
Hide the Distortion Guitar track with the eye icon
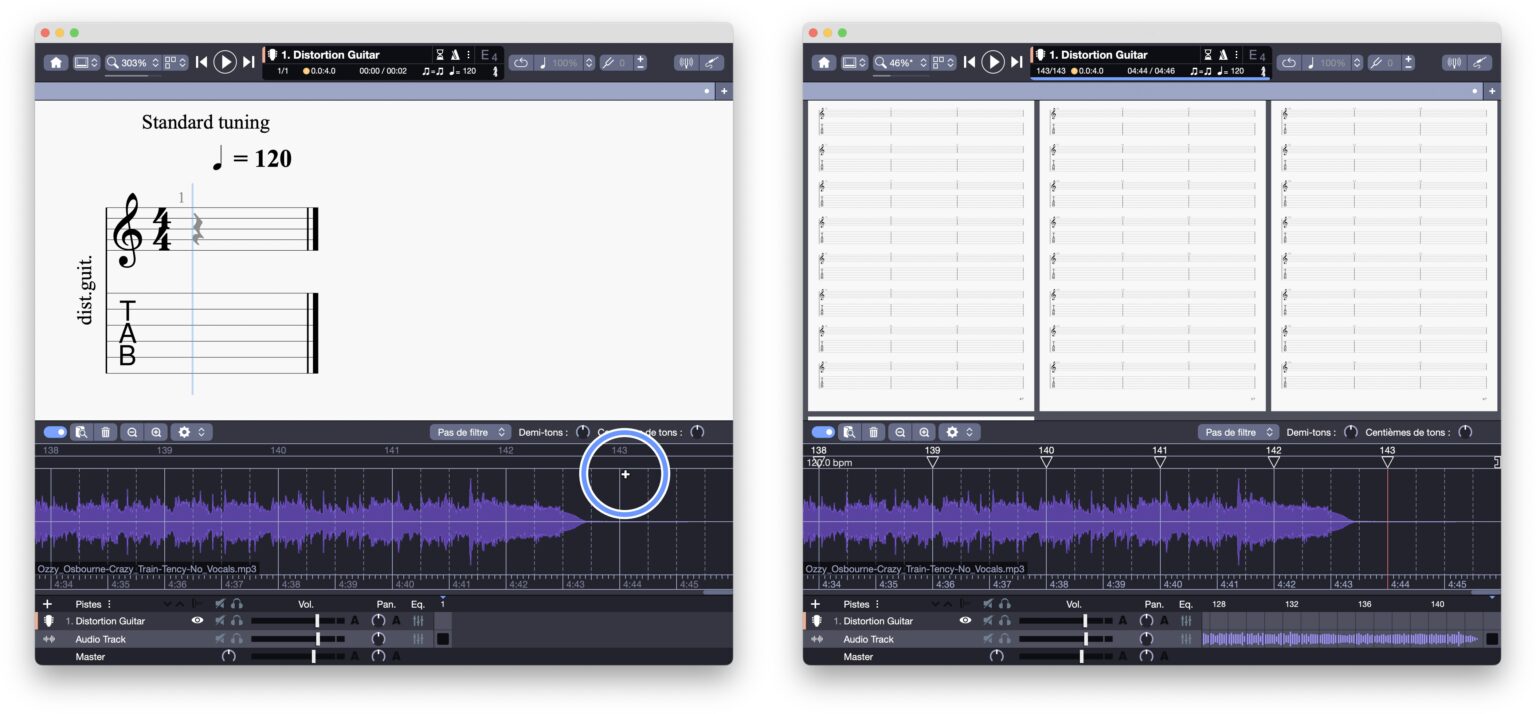coord(197,621)
